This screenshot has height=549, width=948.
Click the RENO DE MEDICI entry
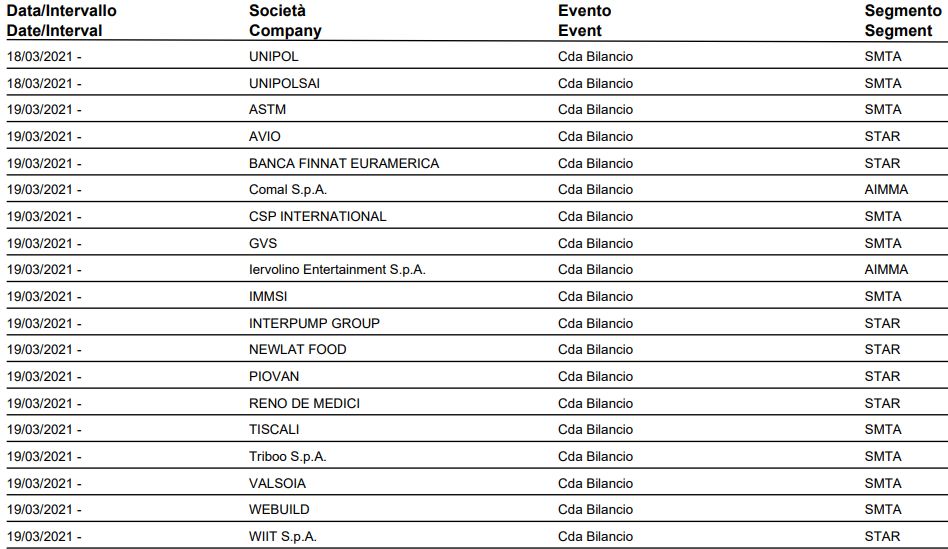[304, 403]
